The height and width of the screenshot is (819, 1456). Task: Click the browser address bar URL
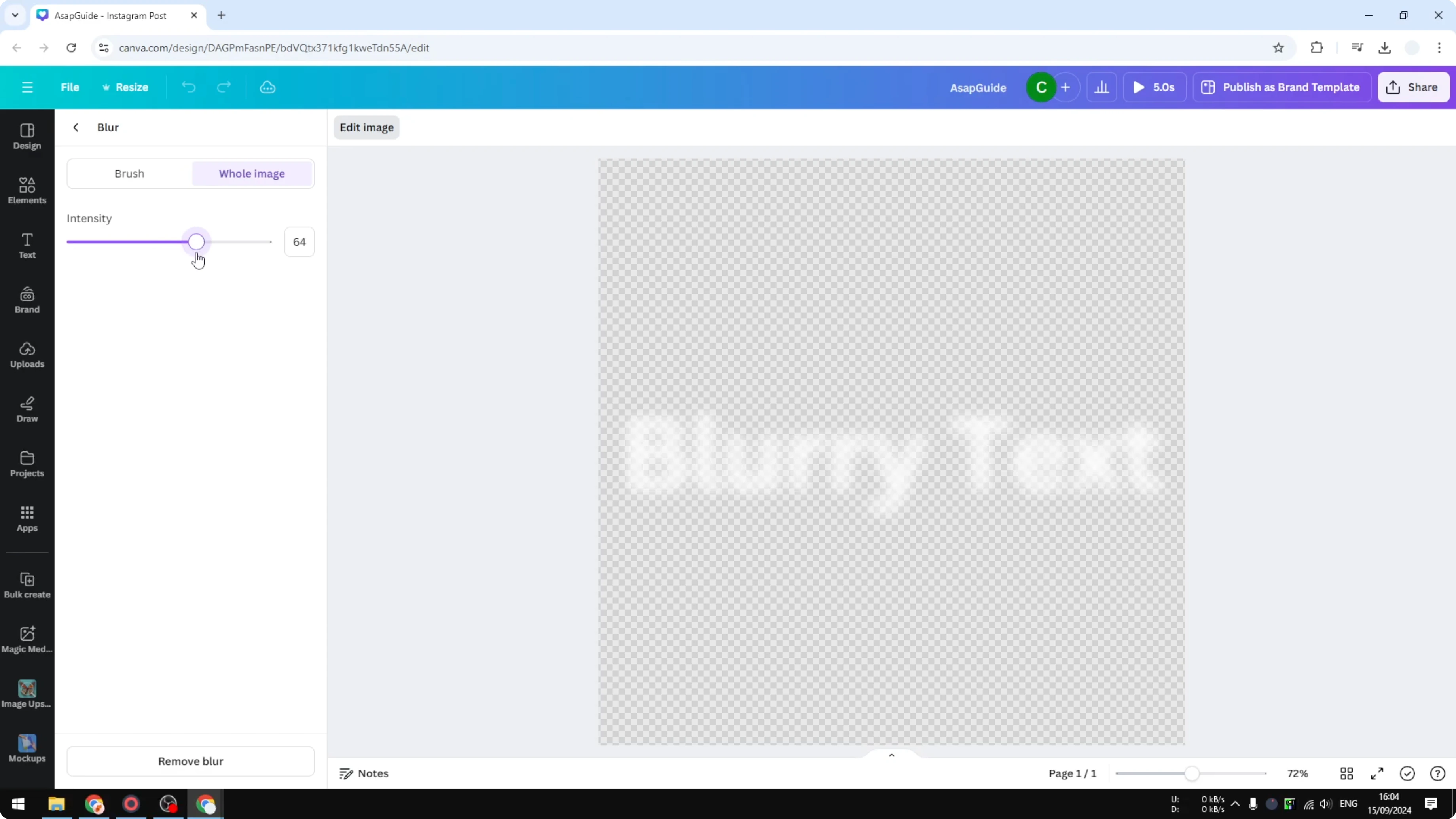(274, 48)
